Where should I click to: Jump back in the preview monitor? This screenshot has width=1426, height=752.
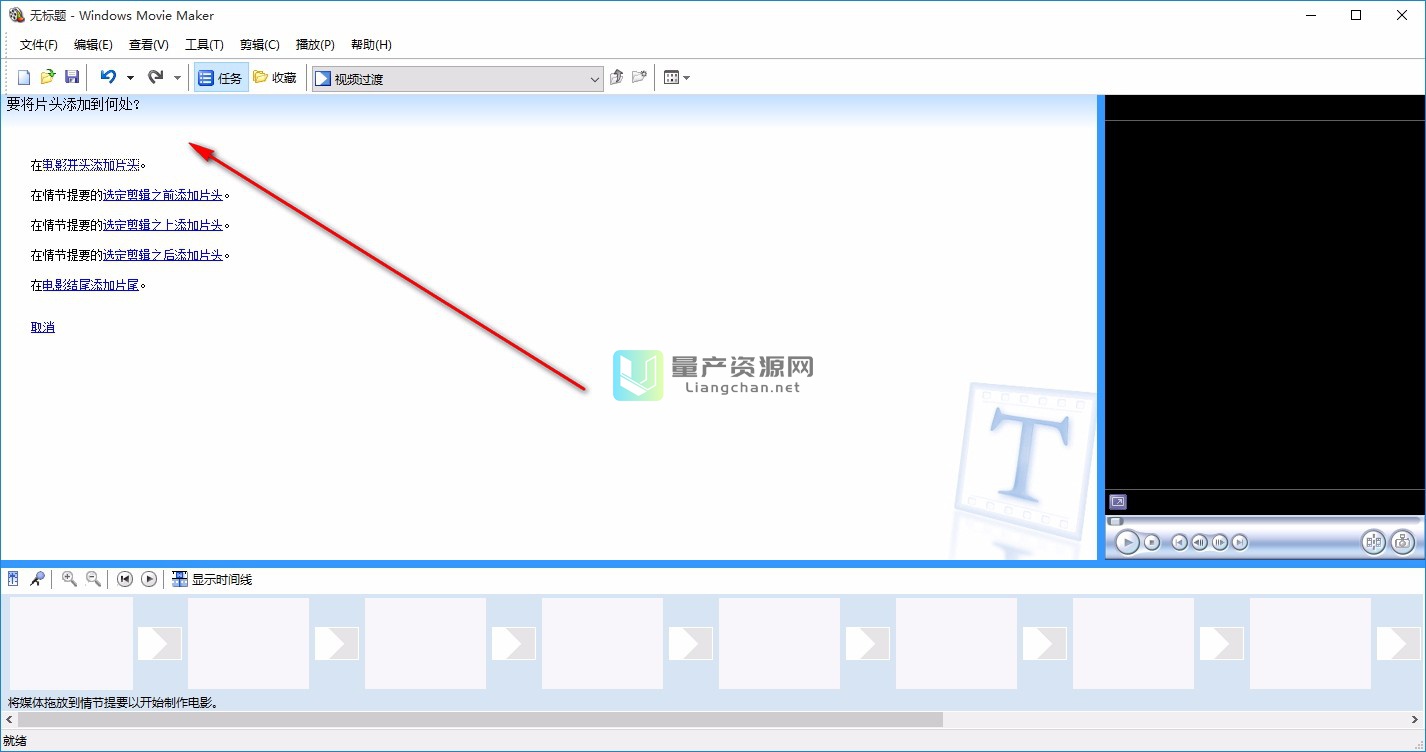[1180, 542]
